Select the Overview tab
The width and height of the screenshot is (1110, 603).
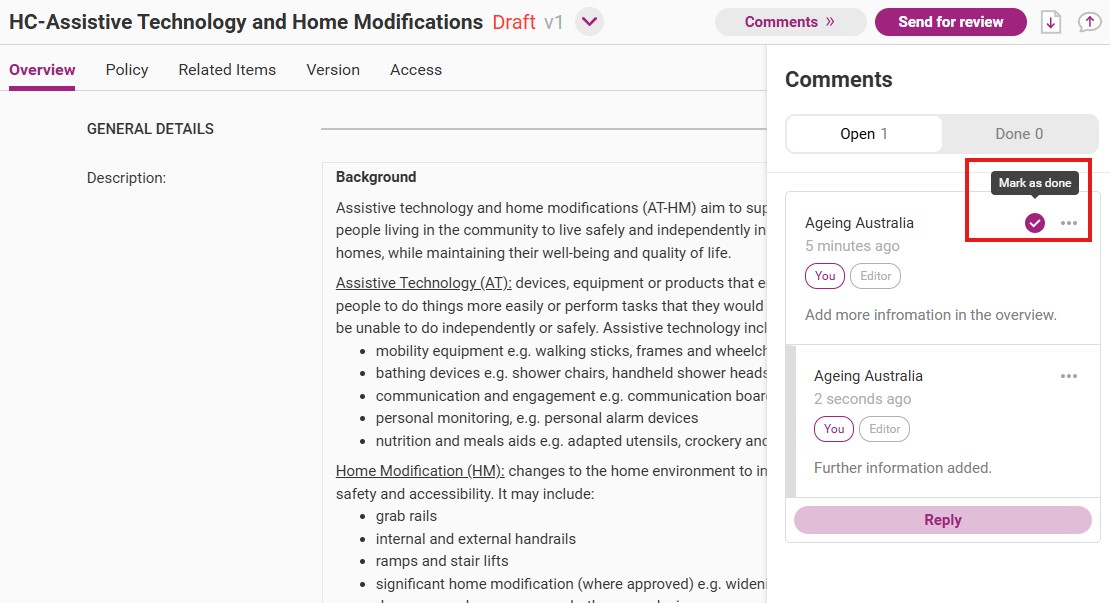point(42,69)
